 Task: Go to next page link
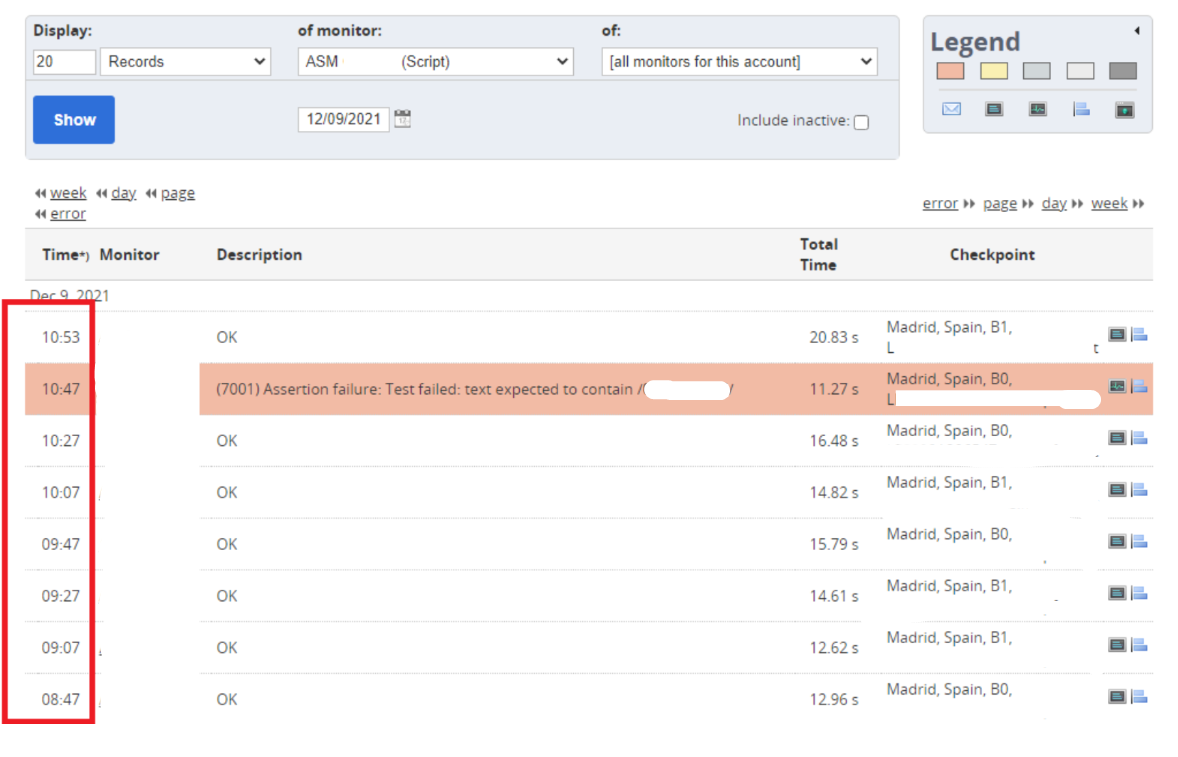[999, 204]
